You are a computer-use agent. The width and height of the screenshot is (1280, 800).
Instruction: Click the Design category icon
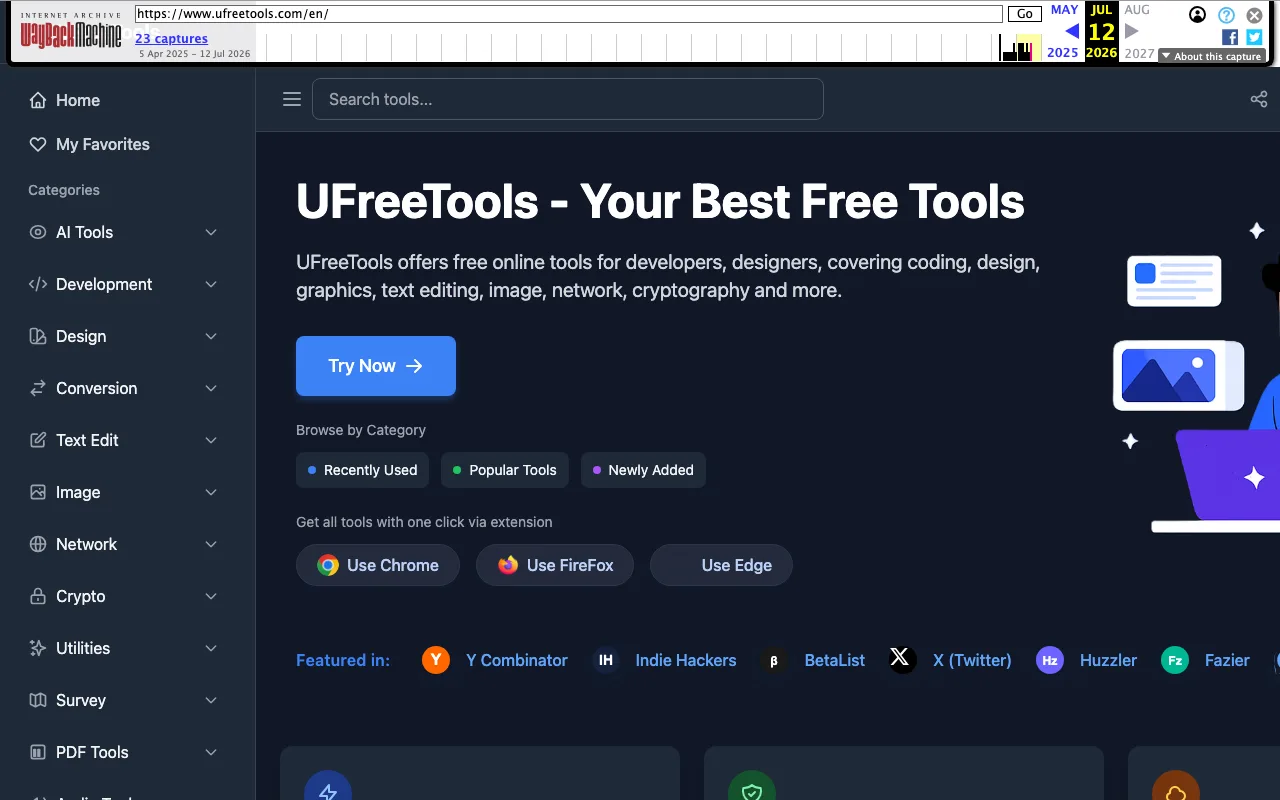pos(38,336)
